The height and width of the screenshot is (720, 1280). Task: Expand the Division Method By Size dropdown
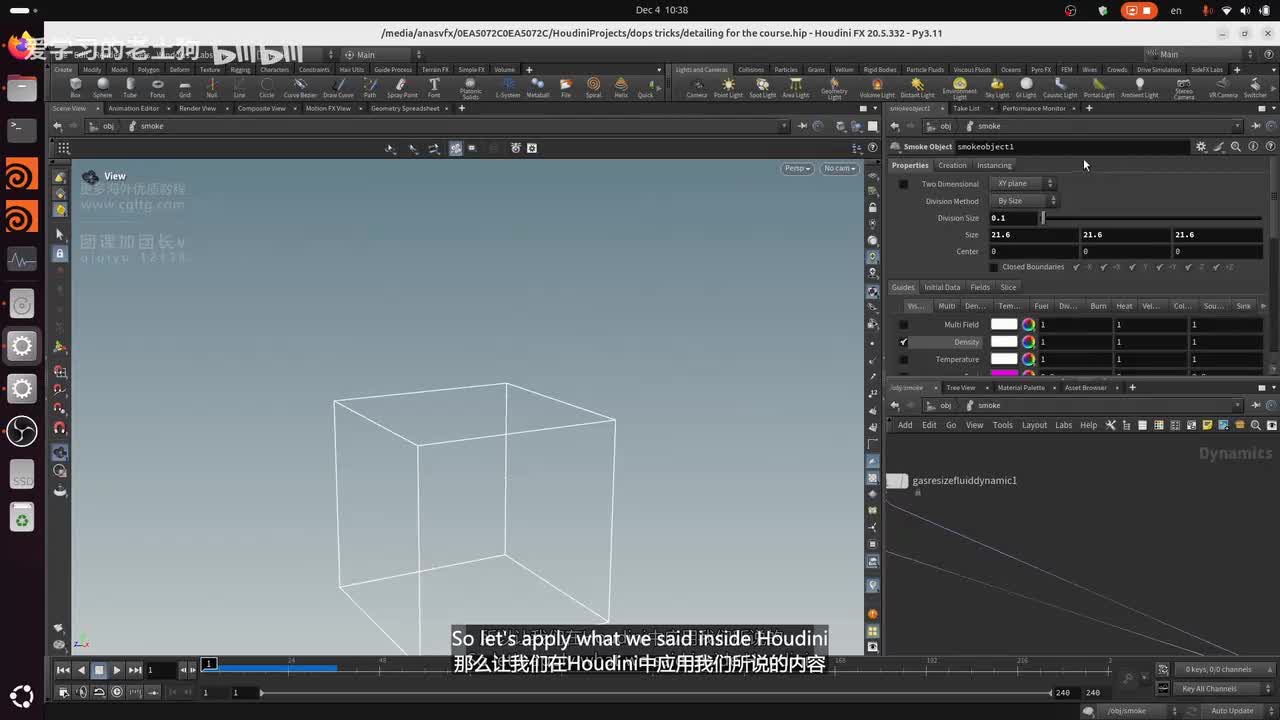coord(1024,201)
